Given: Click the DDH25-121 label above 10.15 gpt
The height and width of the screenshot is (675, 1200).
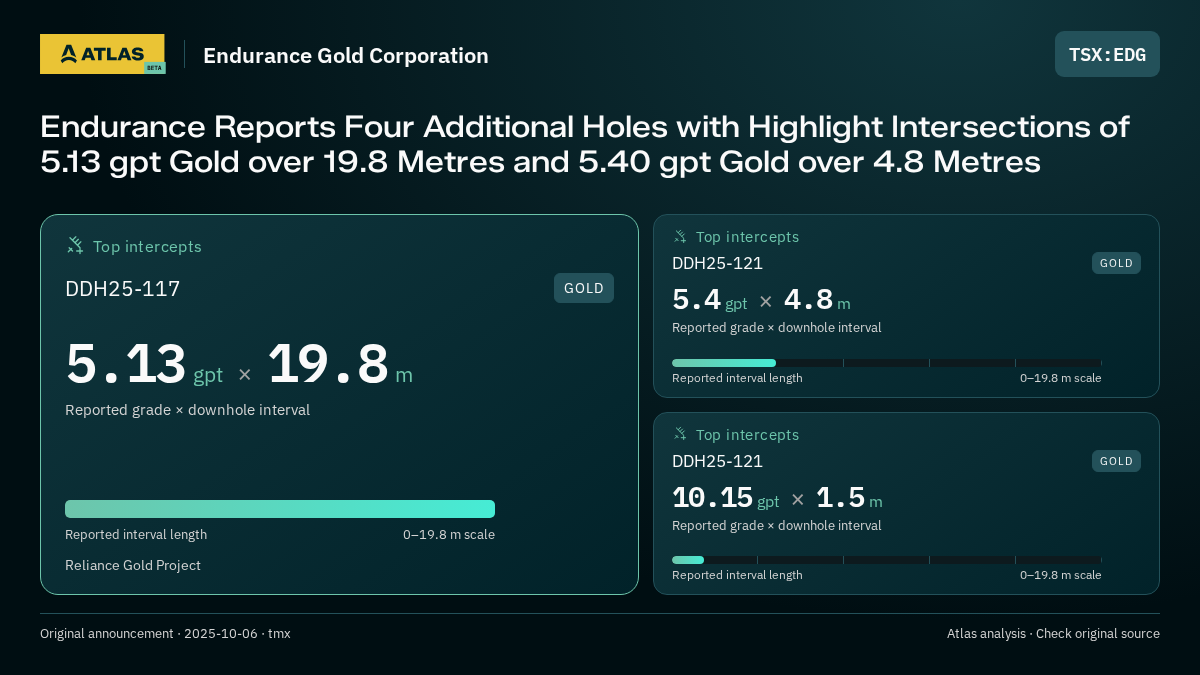Looking at the screenshot, I should 717,461.
